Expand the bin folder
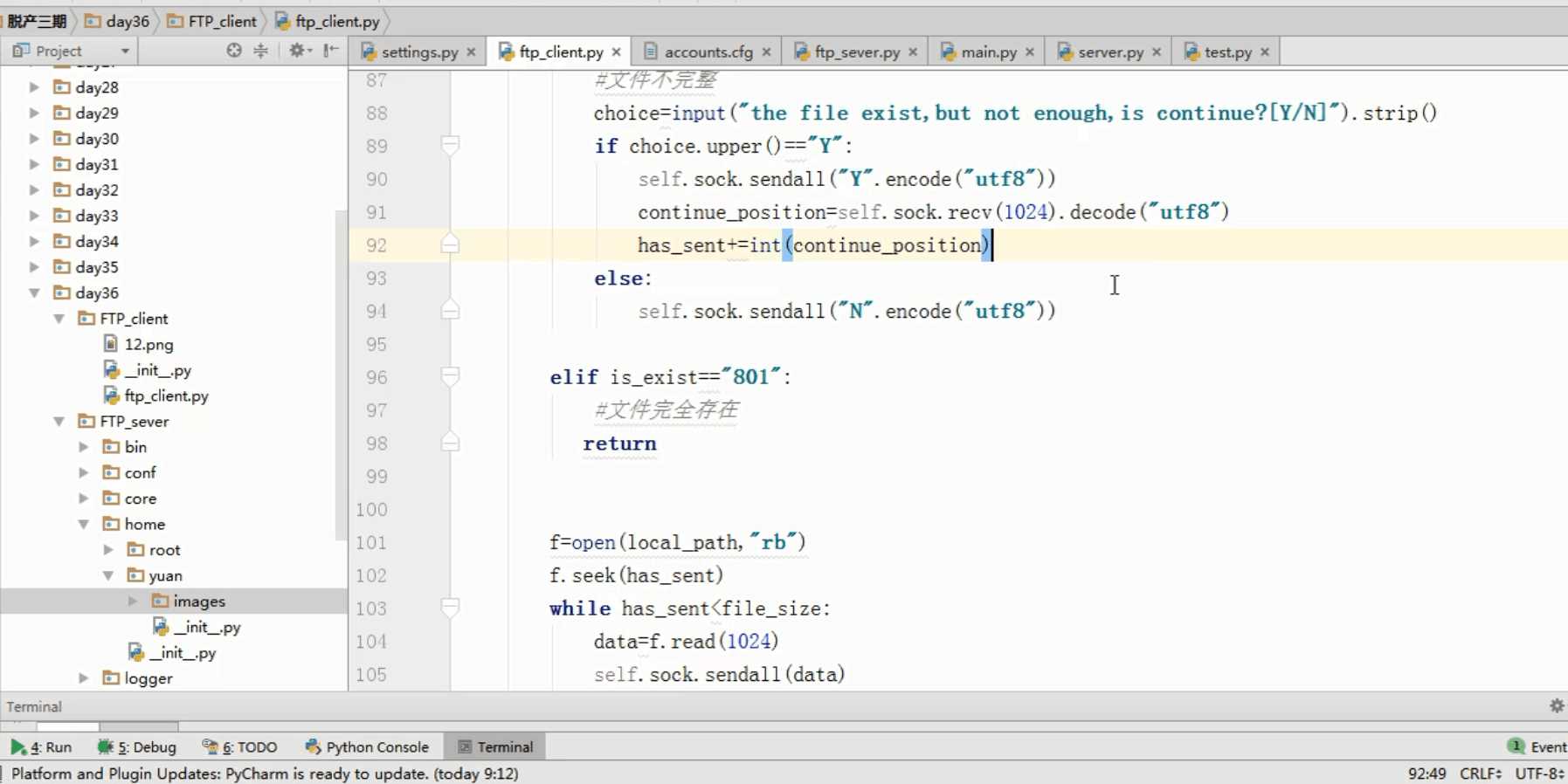The height and width of the screenshot is (784, 1568). 84,446
